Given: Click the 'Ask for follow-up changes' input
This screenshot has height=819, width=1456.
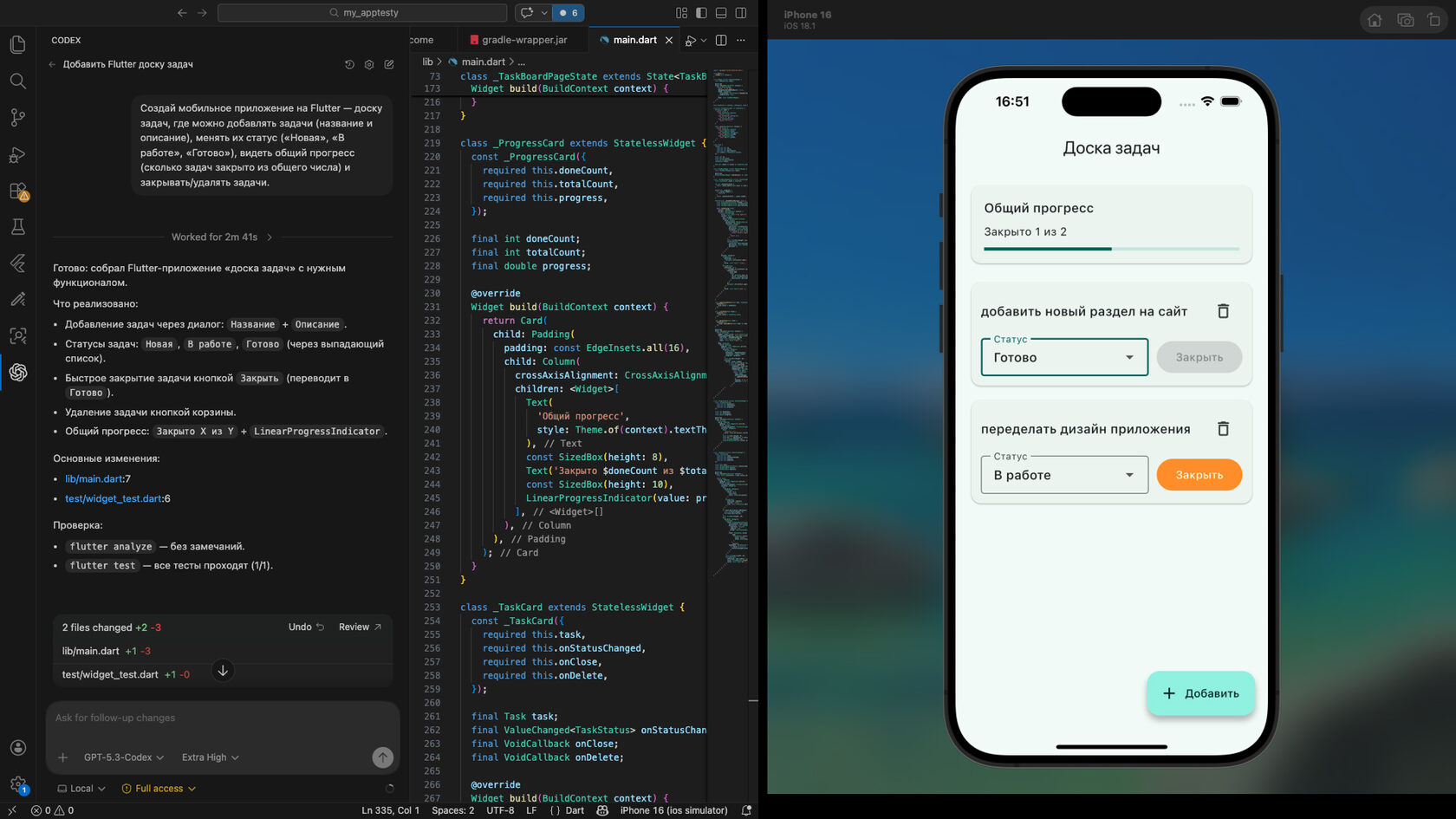Looking at the screenshot, I should click(222, 718).
